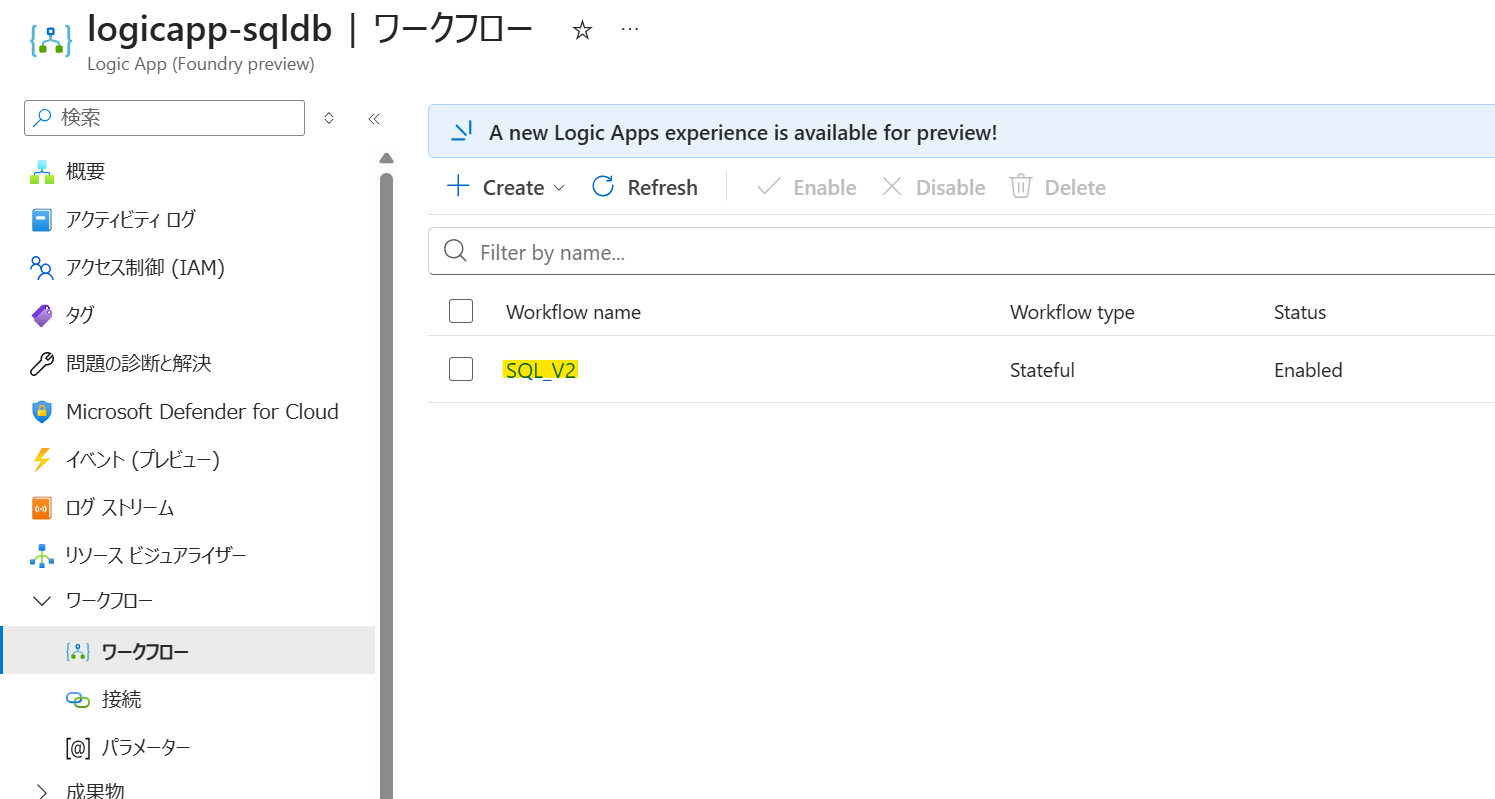The height and width of the screenshot is (799, 1495).
Task: Toggle the sidebar expand/collapse arrows
Action: click(x=329, y=118)
